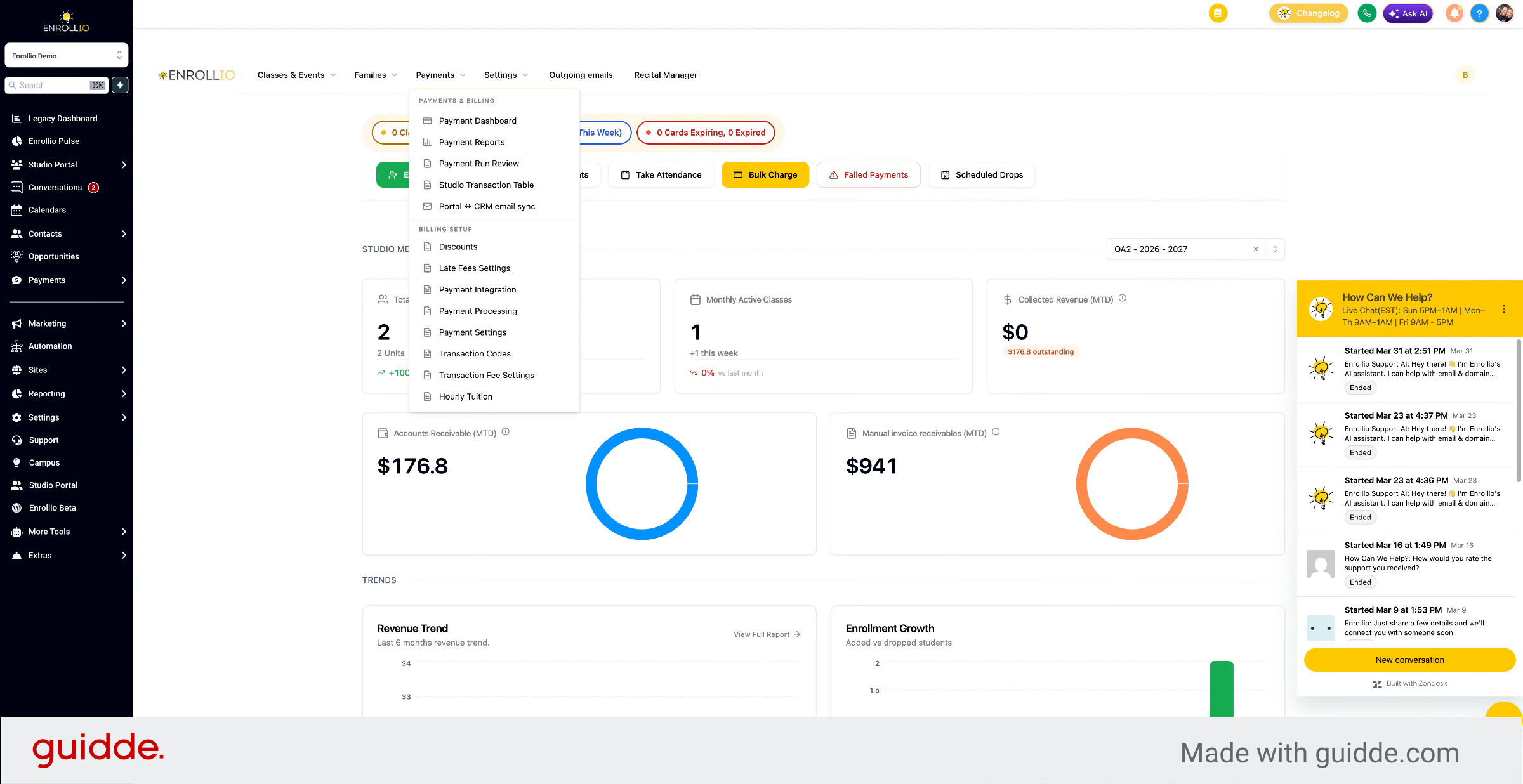Open the Enrollio Demo account switcher

tap(67, 56)
